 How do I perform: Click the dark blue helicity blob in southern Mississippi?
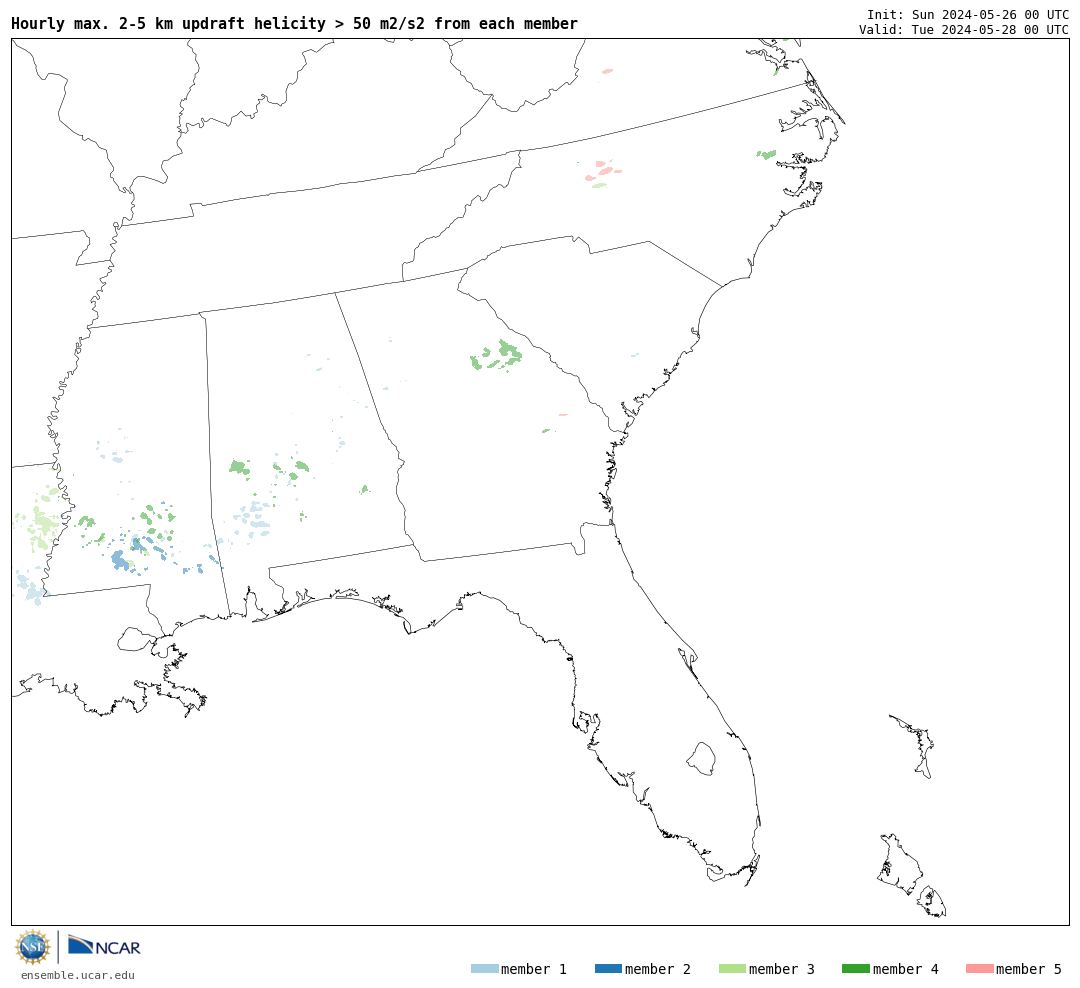point(121,560)
